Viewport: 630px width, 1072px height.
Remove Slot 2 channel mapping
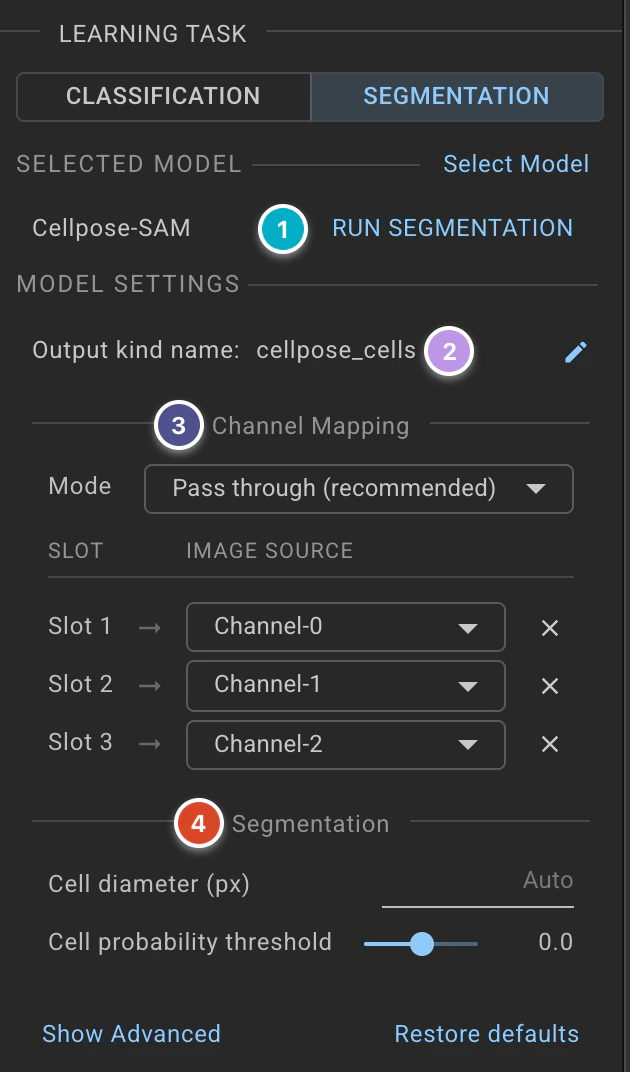(x=550, y=686)
